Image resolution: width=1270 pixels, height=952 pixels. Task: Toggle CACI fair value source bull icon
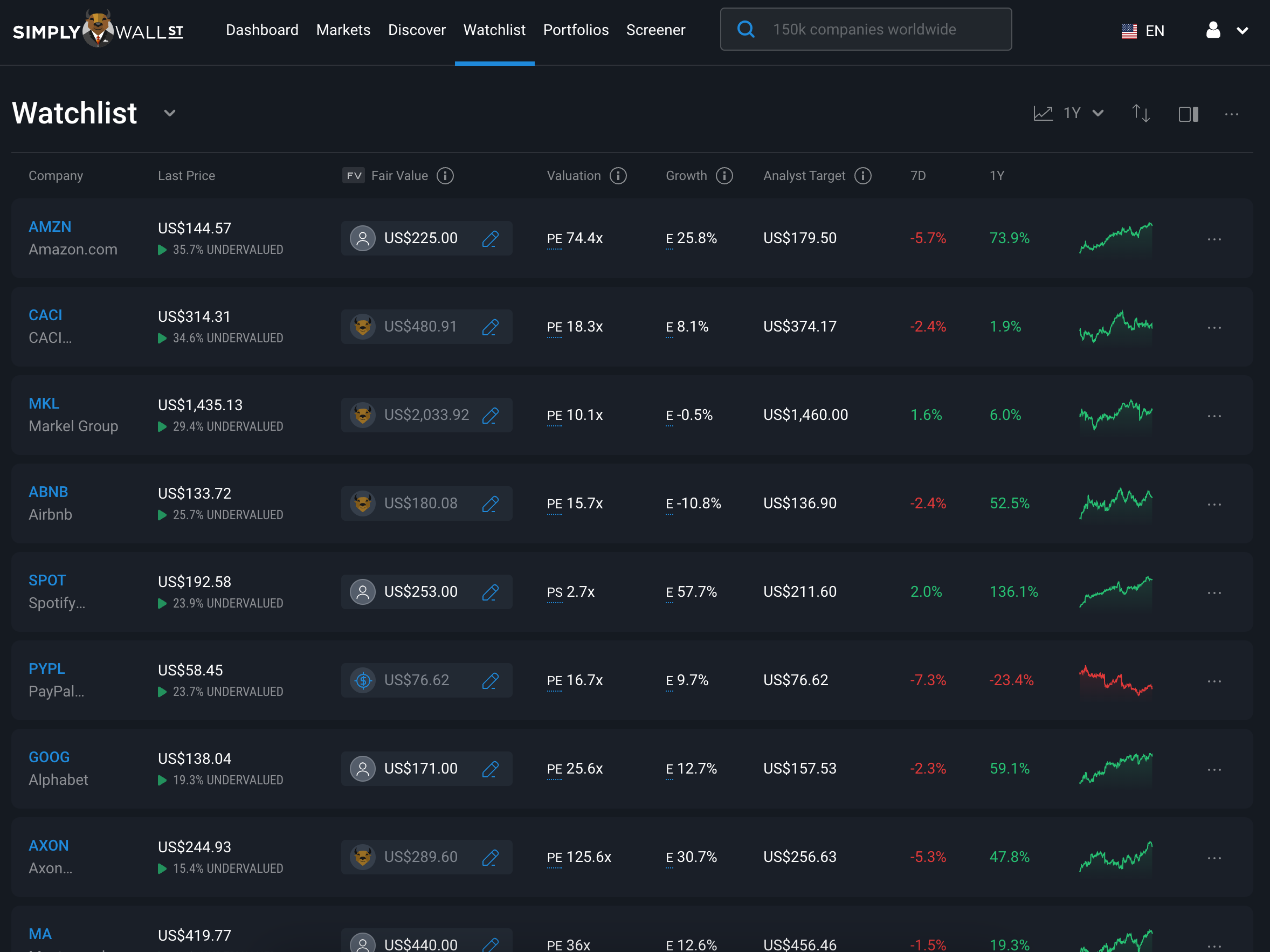[363, 327]
